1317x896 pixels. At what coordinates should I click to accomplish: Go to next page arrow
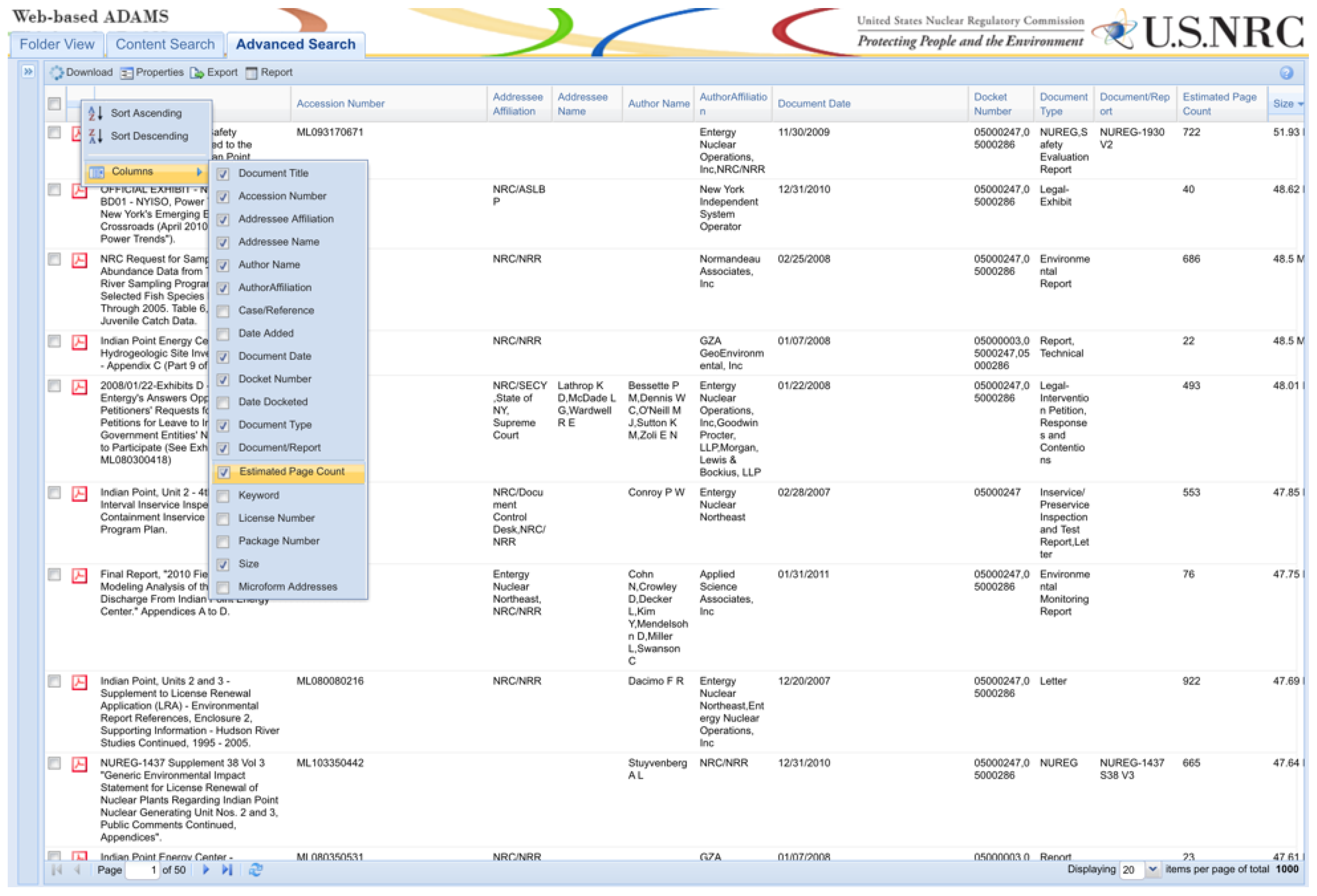point(206,869)
